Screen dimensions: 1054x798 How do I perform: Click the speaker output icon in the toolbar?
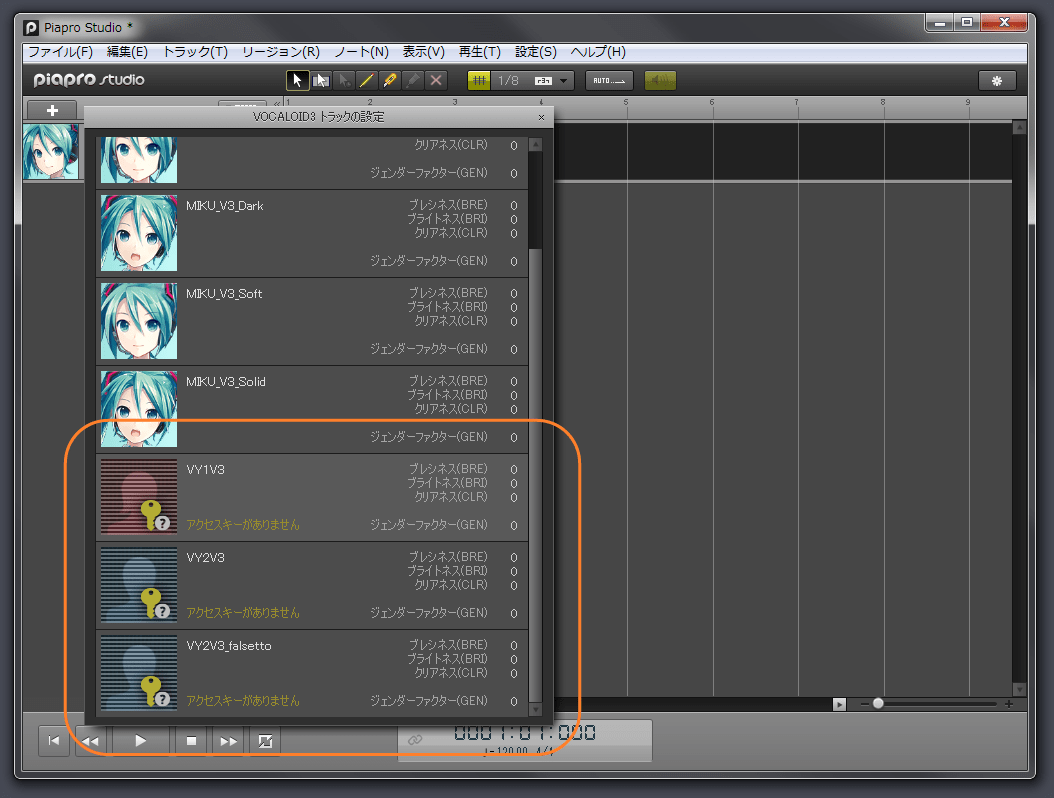[659, 80]
